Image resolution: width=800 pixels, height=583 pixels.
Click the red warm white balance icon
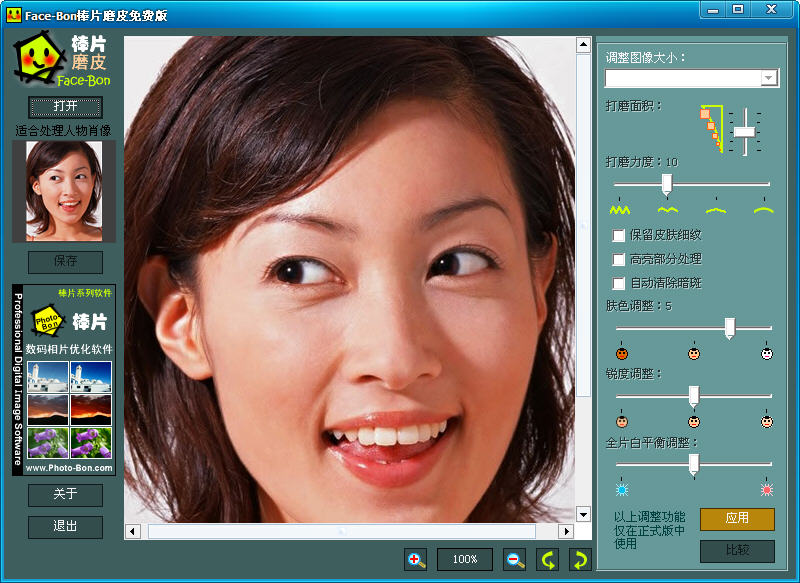(767, 489)
